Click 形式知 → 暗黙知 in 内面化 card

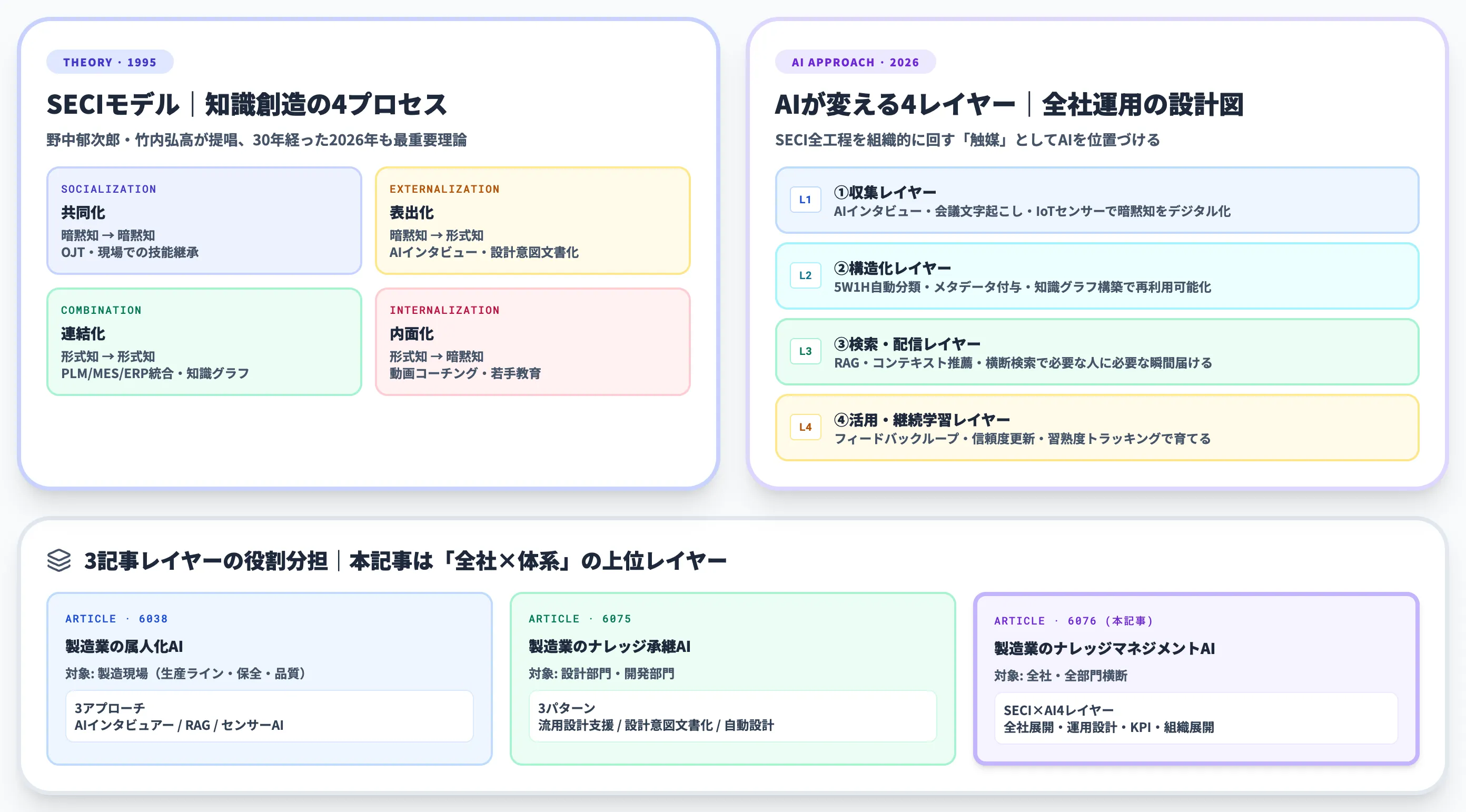(437, 356)
